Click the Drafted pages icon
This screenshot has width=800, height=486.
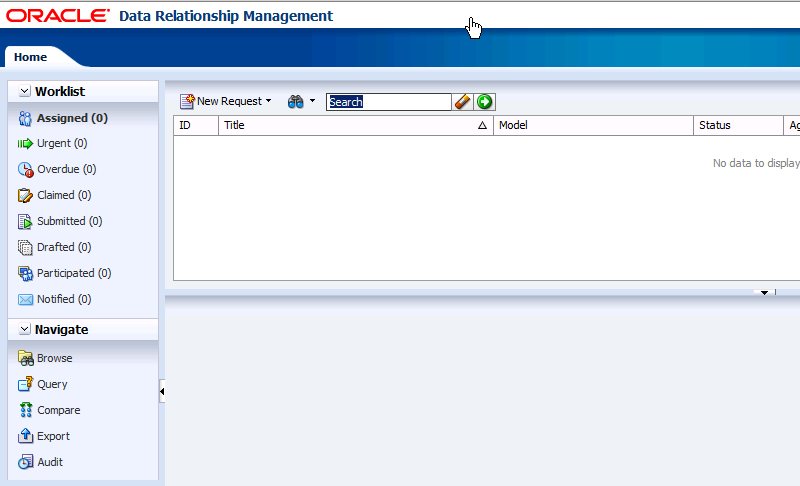(25, 247)
